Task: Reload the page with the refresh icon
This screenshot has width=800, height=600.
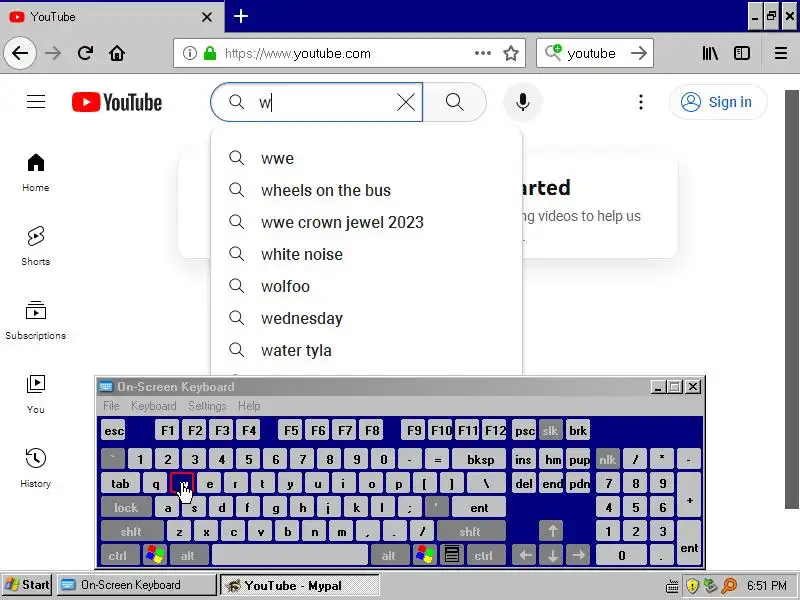Action: click(85, 53)
